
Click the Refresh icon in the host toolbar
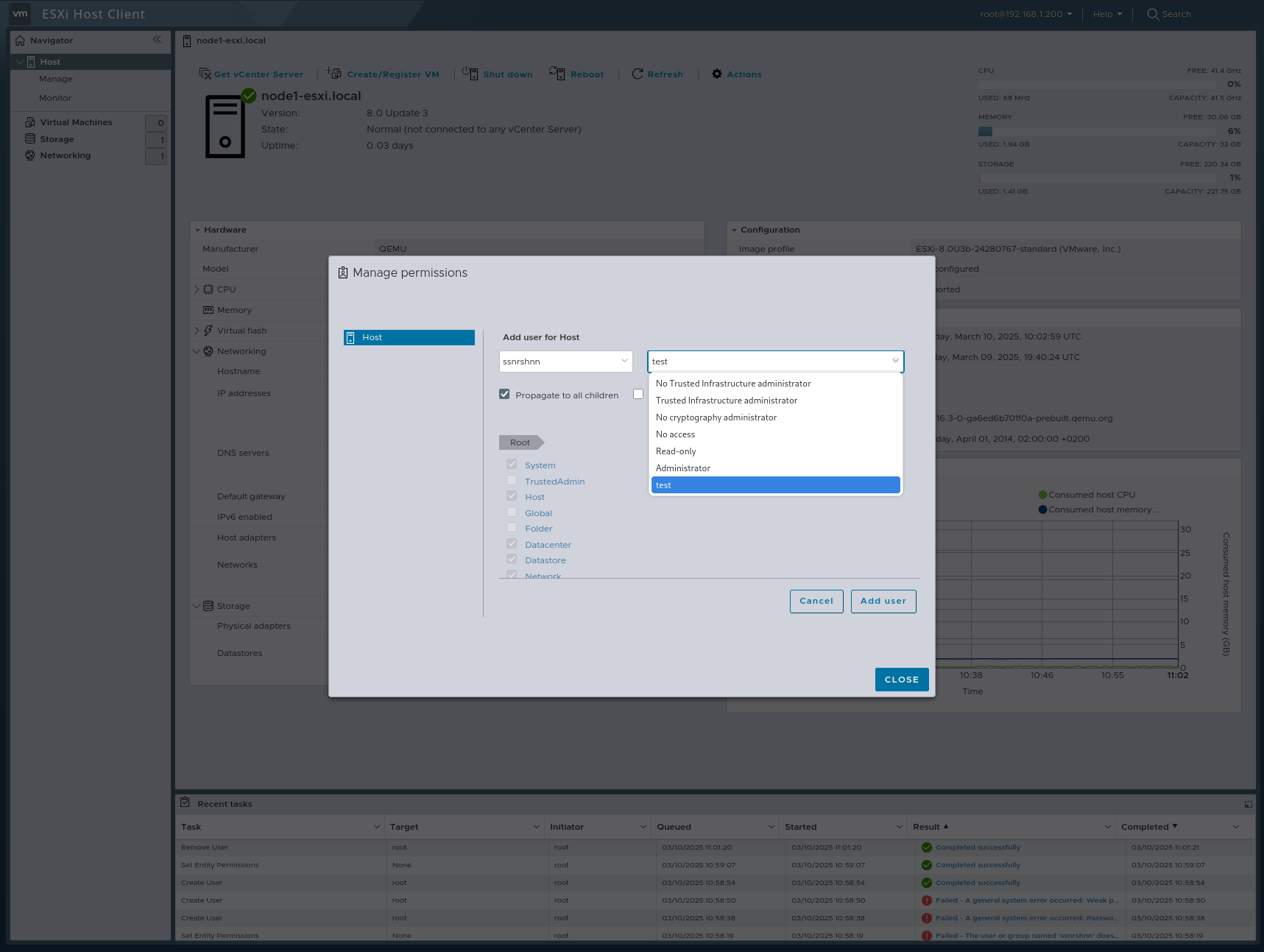[638, 74]
